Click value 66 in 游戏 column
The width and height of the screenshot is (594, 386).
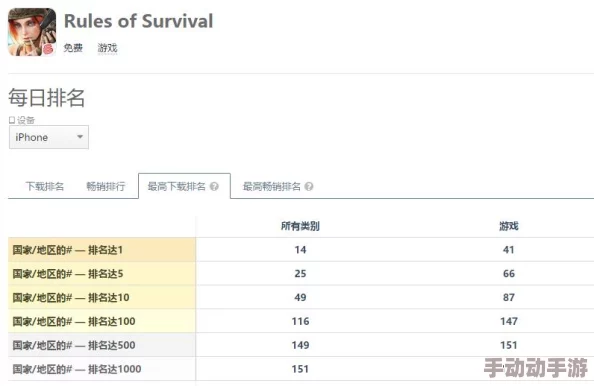click(x=509, y=273)
